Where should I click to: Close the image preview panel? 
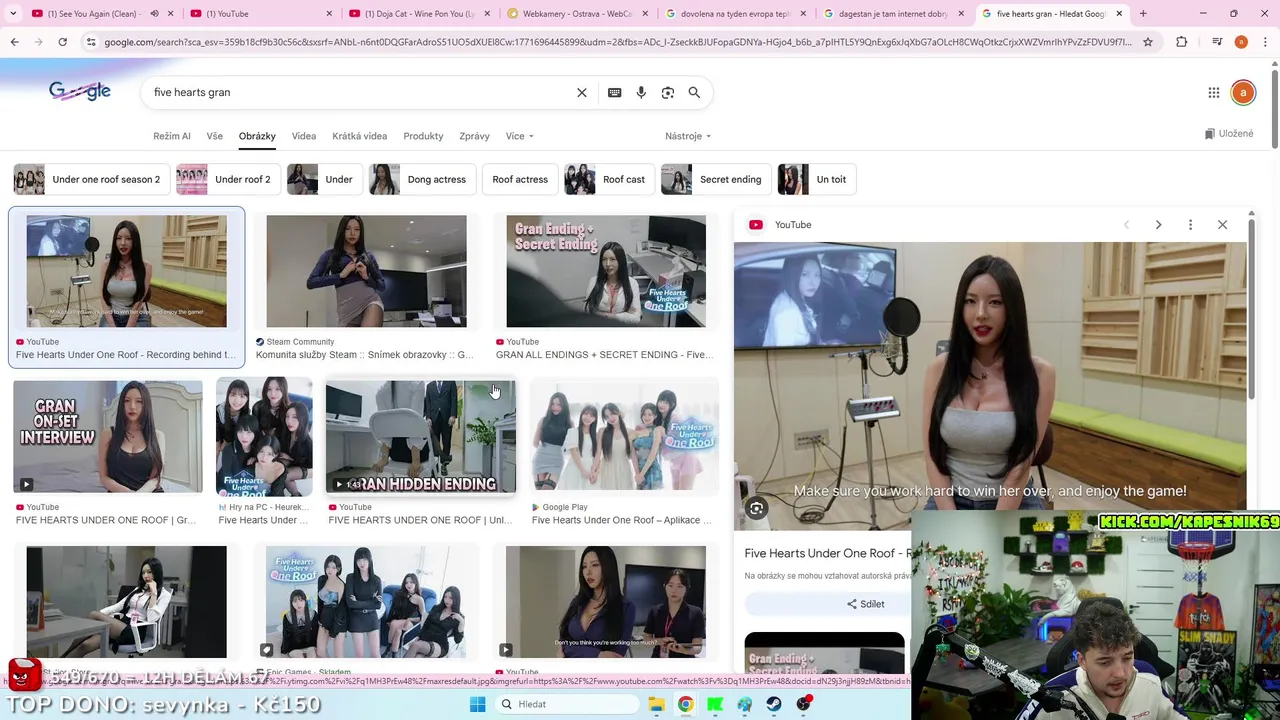(x=1222, y=225)
